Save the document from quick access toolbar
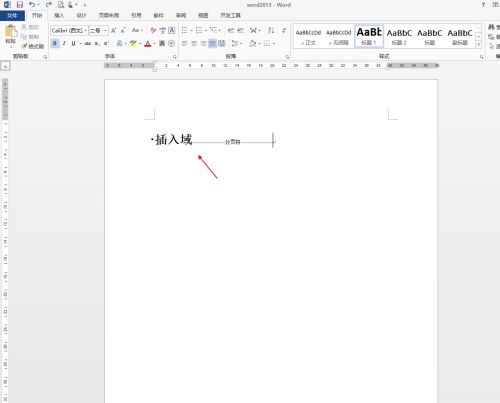The image size is (500, 403). tap(20, 5)
